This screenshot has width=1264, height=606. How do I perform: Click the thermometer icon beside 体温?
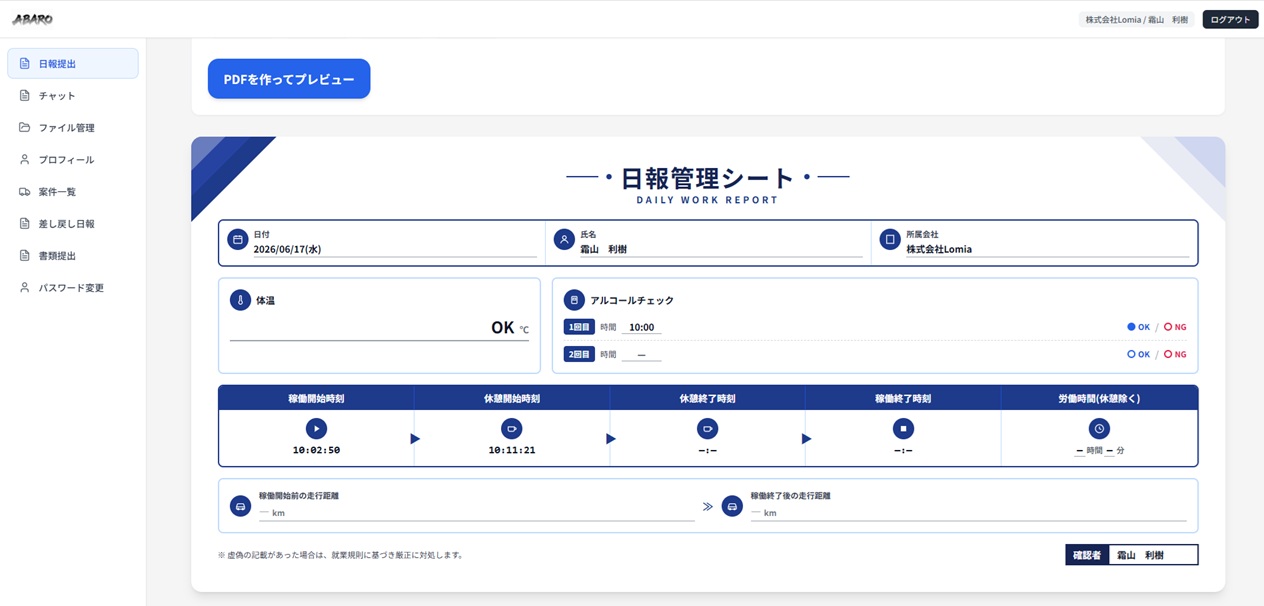pyautogui.click(x=240, y=300)
